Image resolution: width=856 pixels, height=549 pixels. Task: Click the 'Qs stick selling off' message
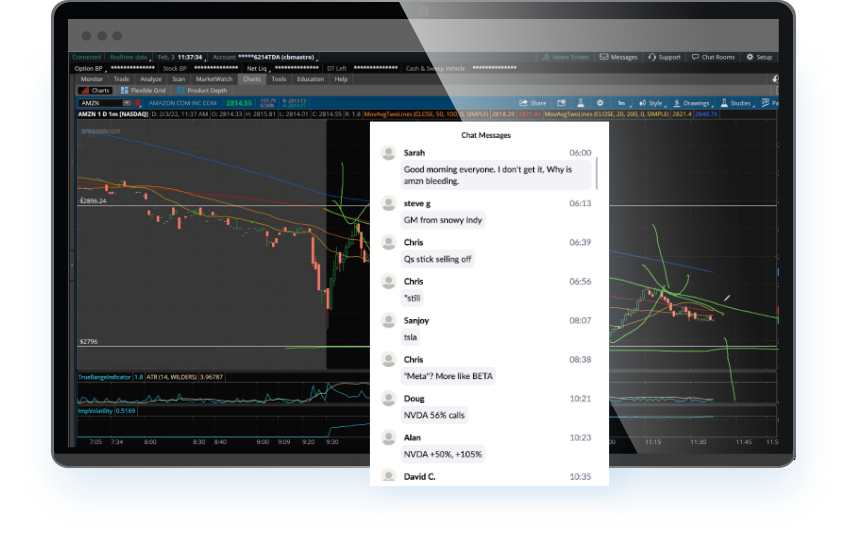pos(437,259)
